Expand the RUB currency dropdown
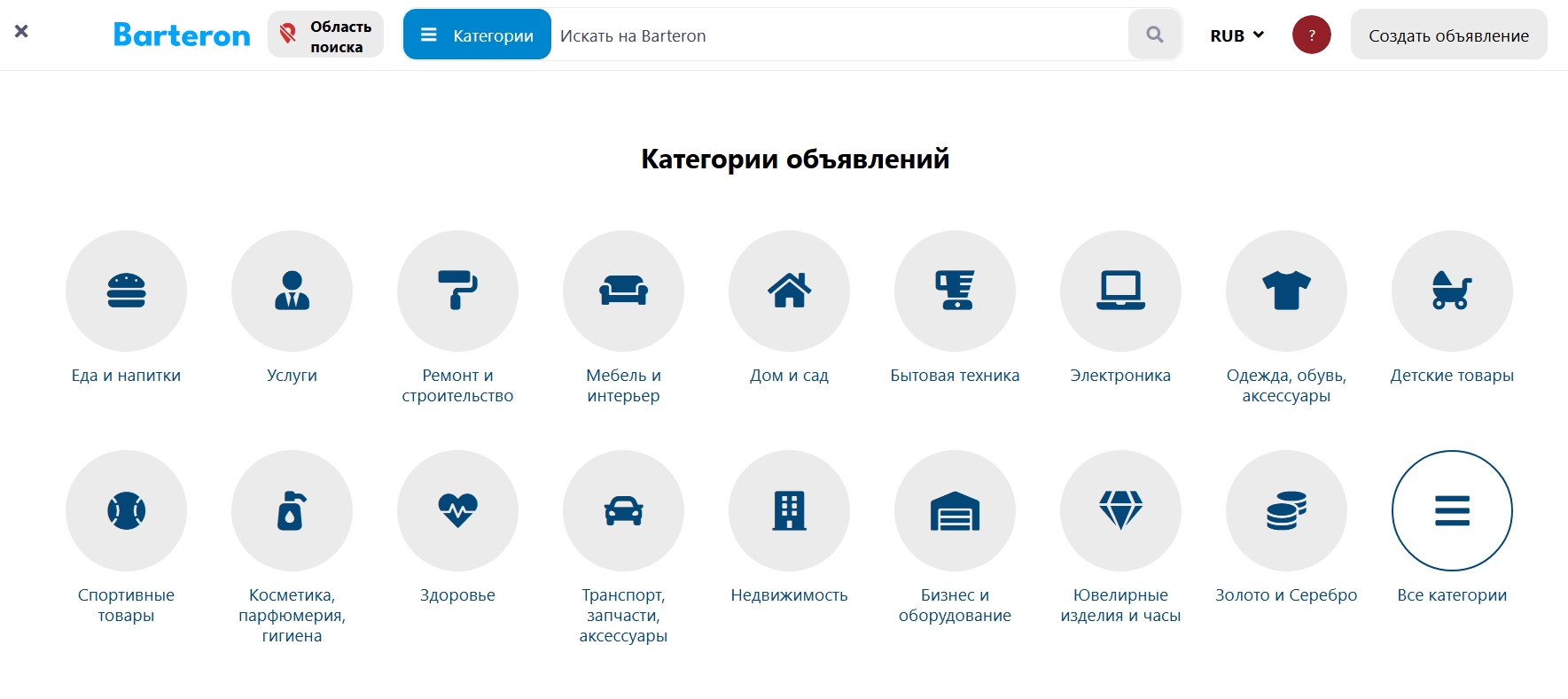The height and width of the screenshot is (699, 1568). click(1236, 35)
